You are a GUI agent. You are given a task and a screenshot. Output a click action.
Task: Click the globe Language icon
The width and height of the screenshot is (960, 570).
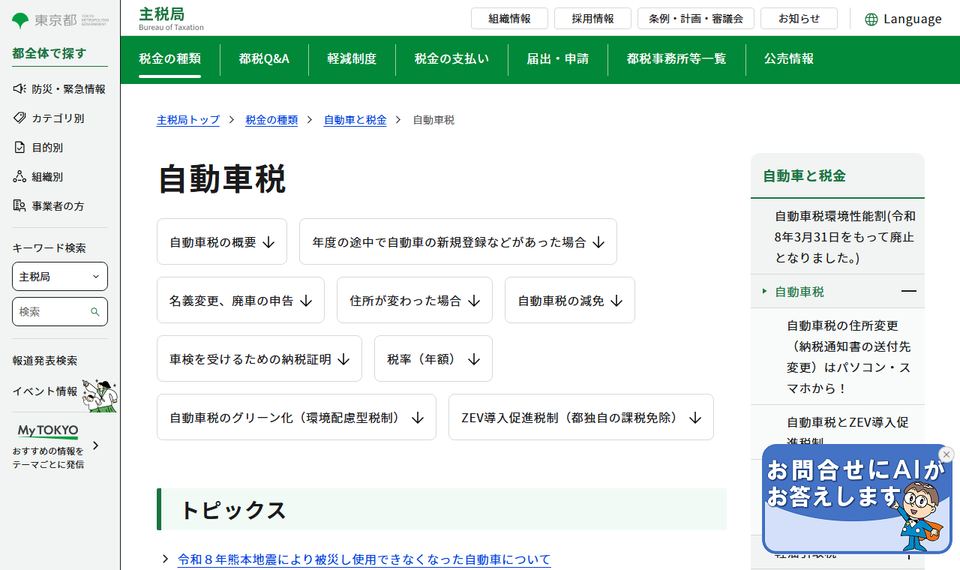871,20
